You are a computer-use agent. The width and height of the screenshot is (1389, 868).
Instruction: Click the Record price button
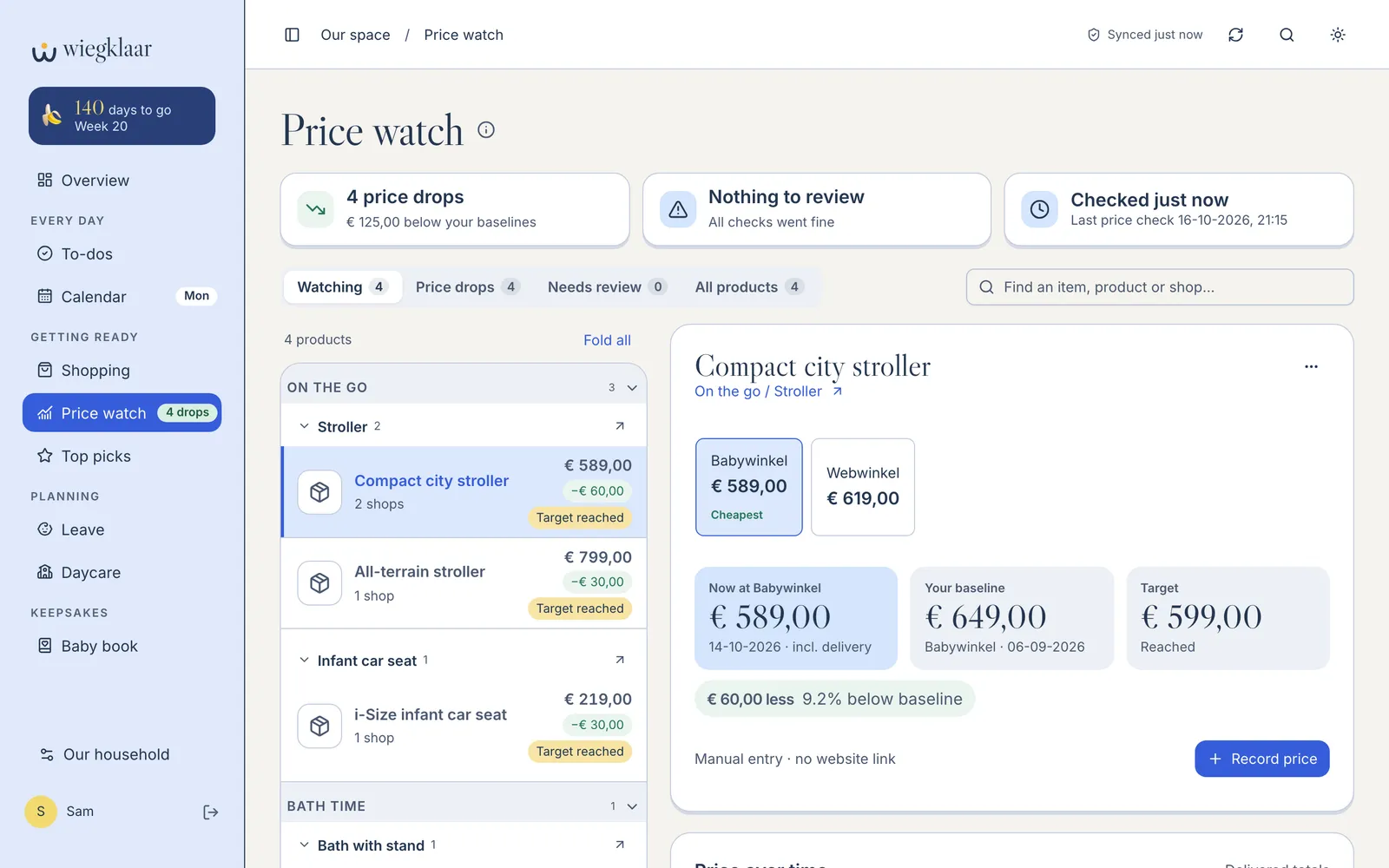1261,759
